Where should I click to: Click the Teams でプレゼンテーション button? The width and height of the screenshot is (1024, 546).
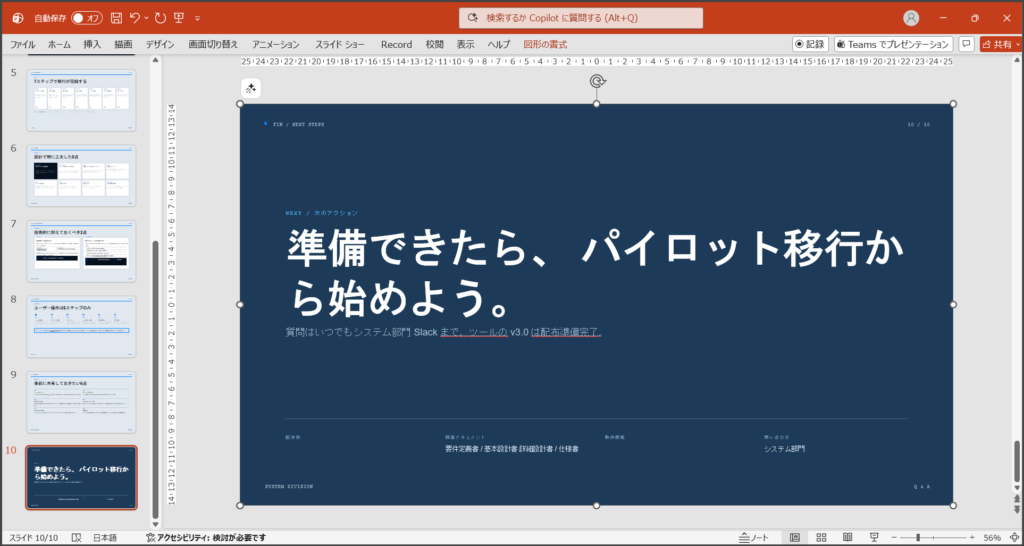[892, 44]
